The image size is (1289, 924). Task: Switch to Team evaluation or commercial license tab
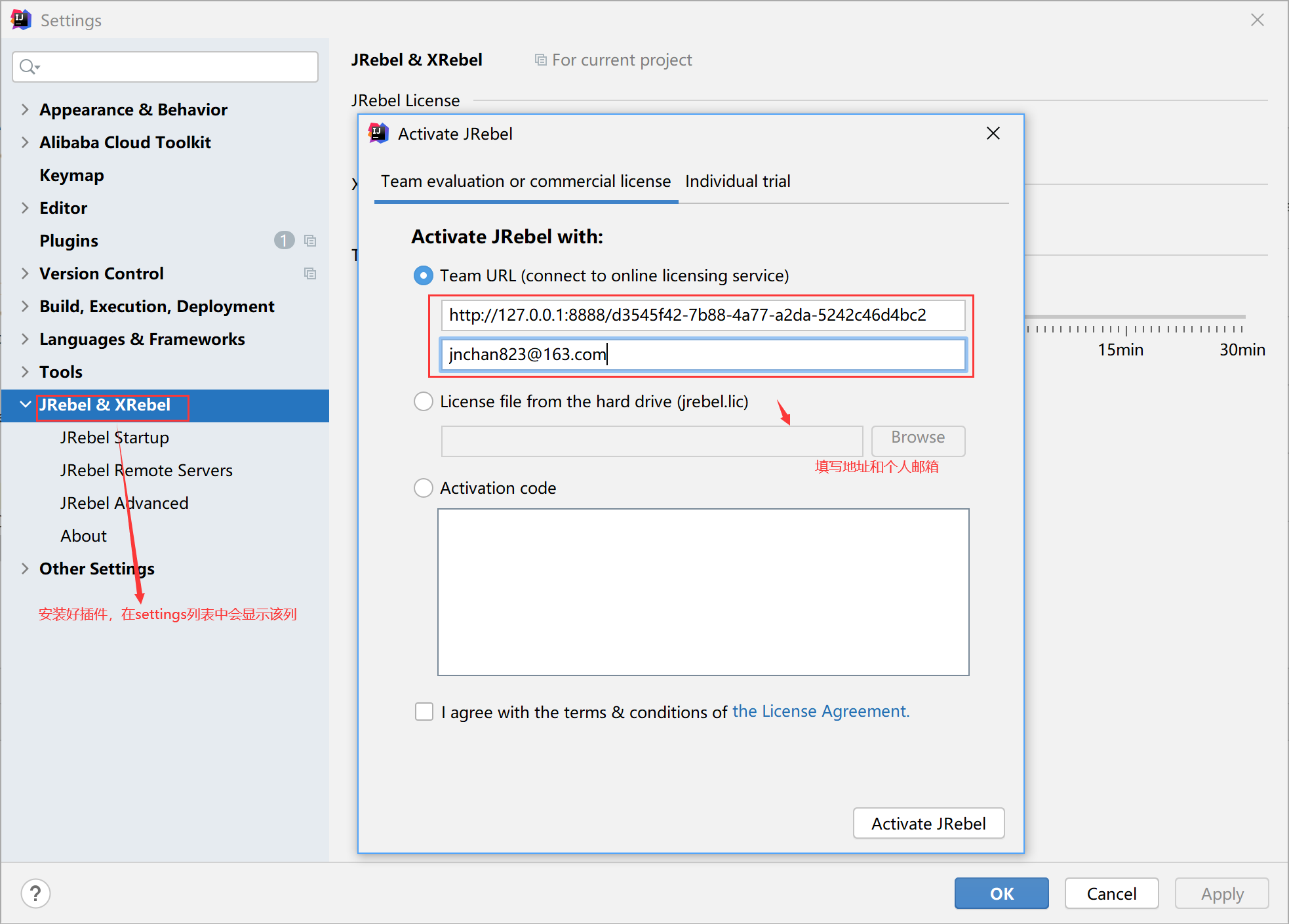coord(526,182)
